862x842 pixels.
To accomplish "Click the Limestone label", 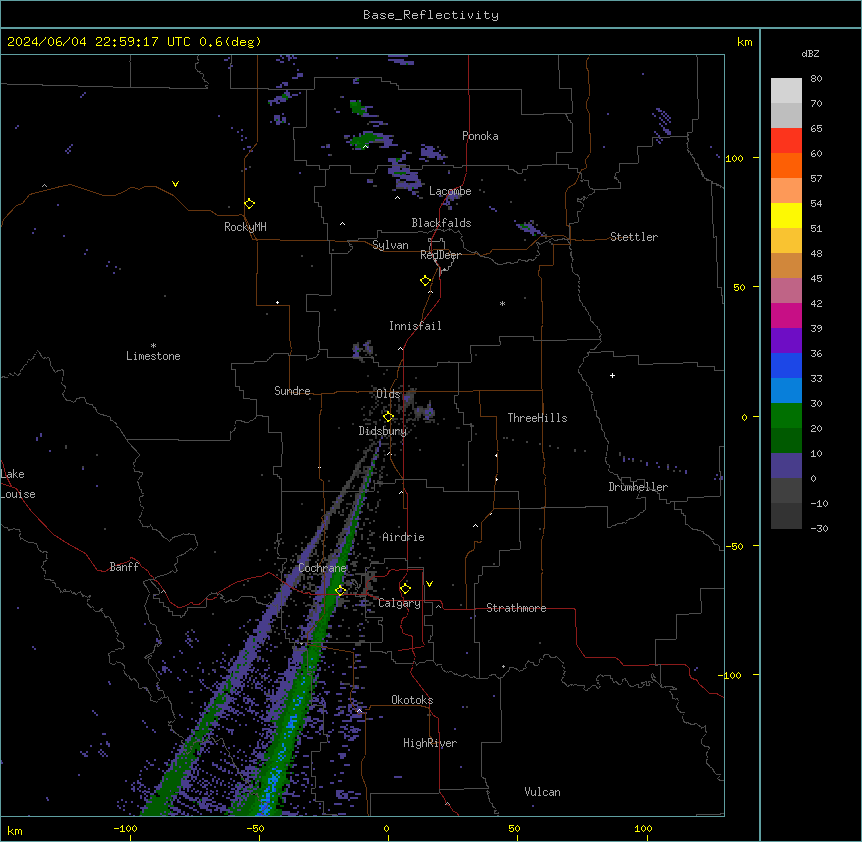I will coord(153,356).
